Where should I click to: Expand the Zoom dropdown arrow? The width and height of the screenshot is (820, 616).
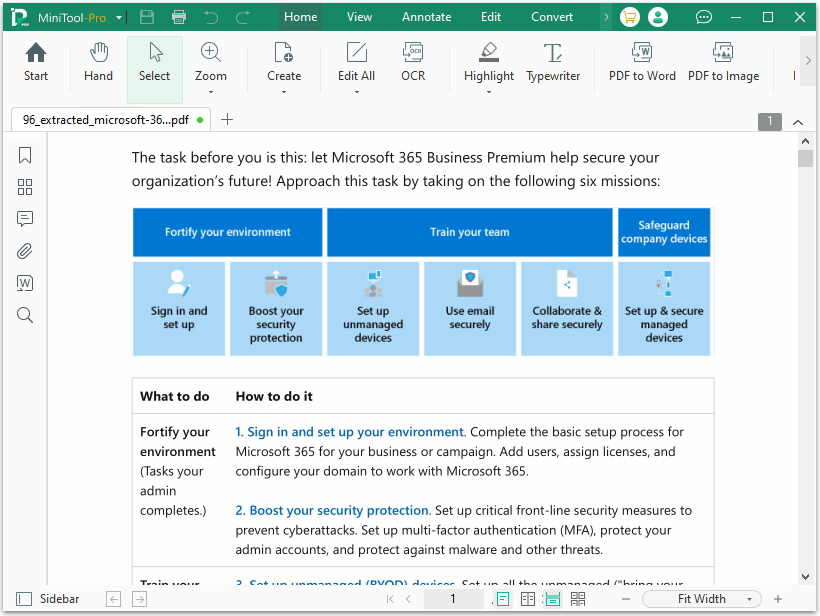[211, 92]
